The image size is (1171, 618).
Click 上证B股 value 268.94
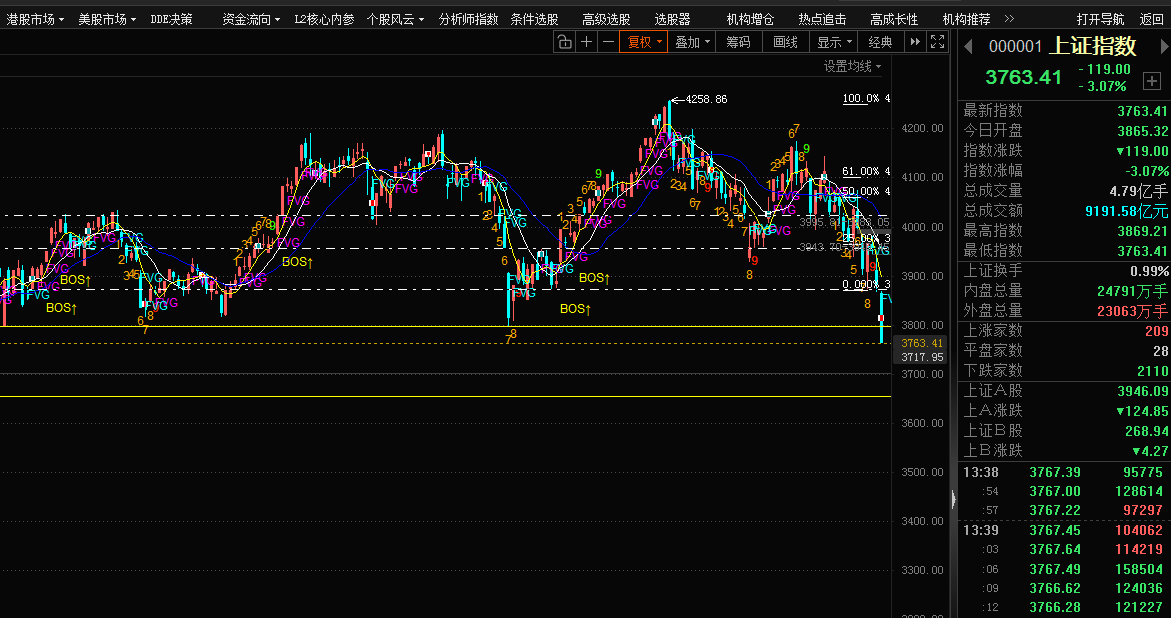tap(1146, 431)
